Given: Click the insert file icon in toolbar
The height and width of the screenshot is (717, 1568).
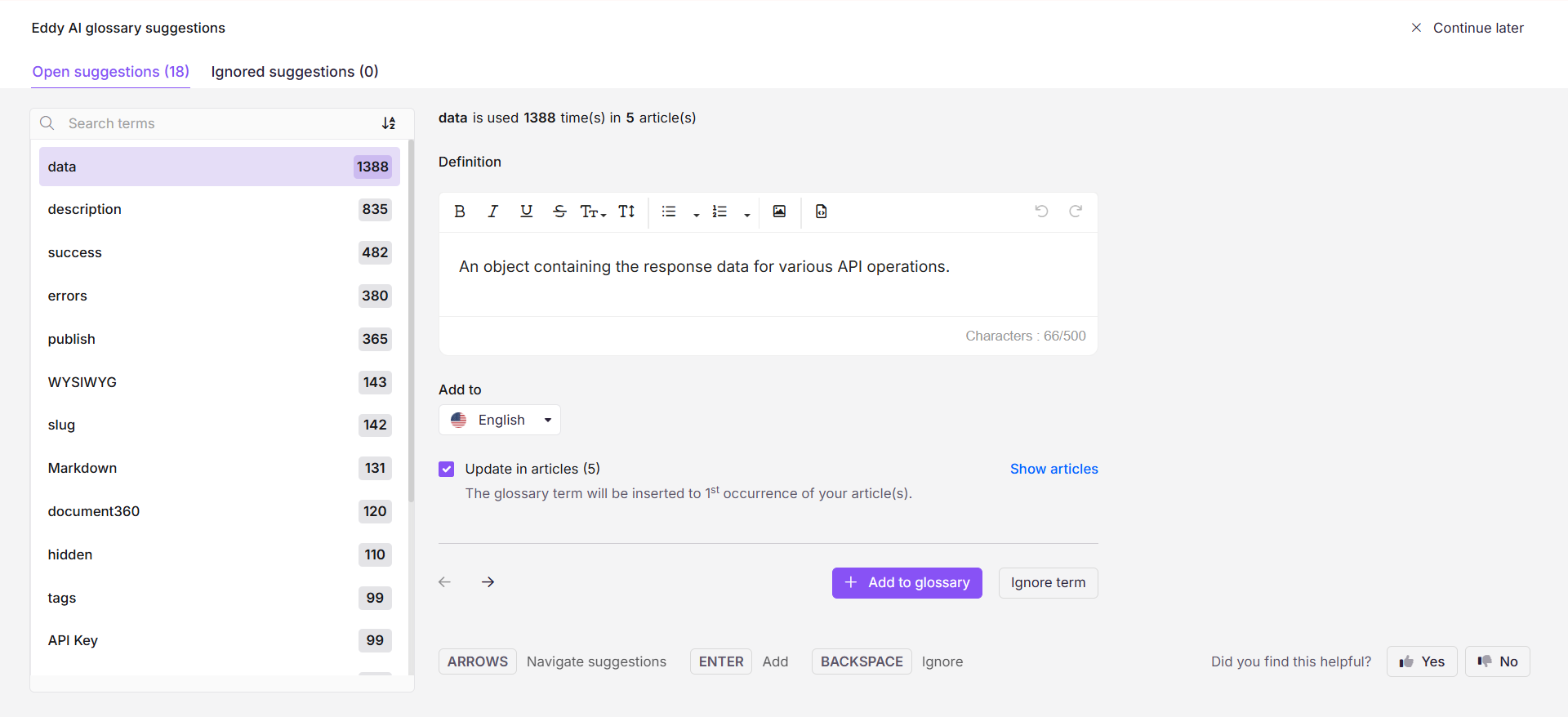Looking at the screenshot, I should tap(822, 212).
